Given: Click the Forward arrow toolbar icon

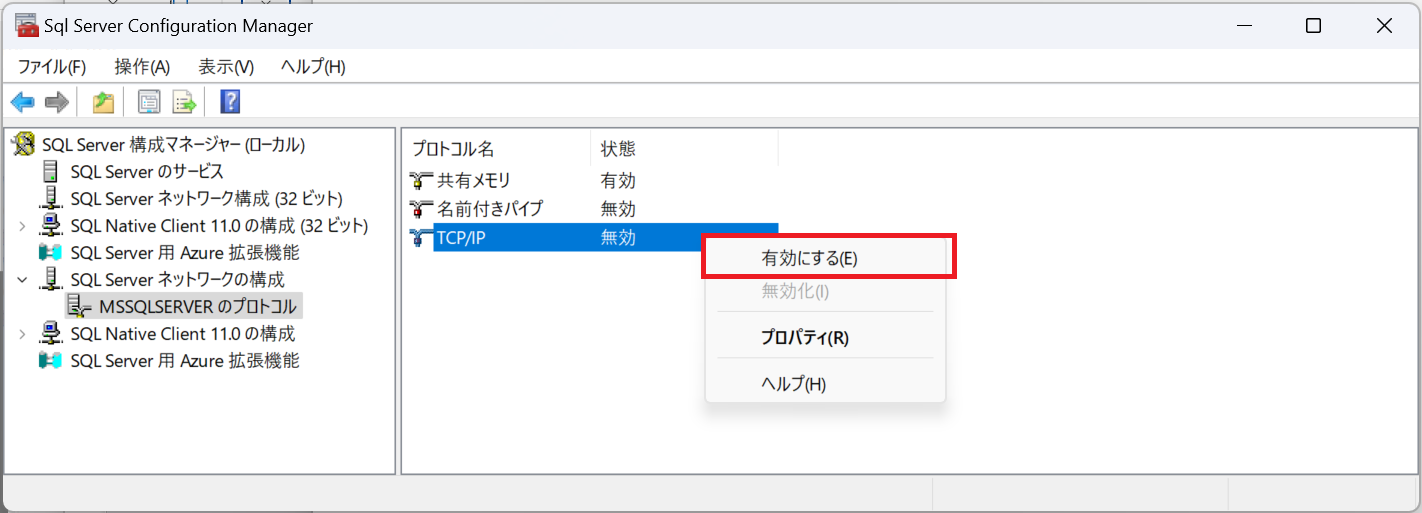Looking at the screenshot, I should tap(57, 102).
